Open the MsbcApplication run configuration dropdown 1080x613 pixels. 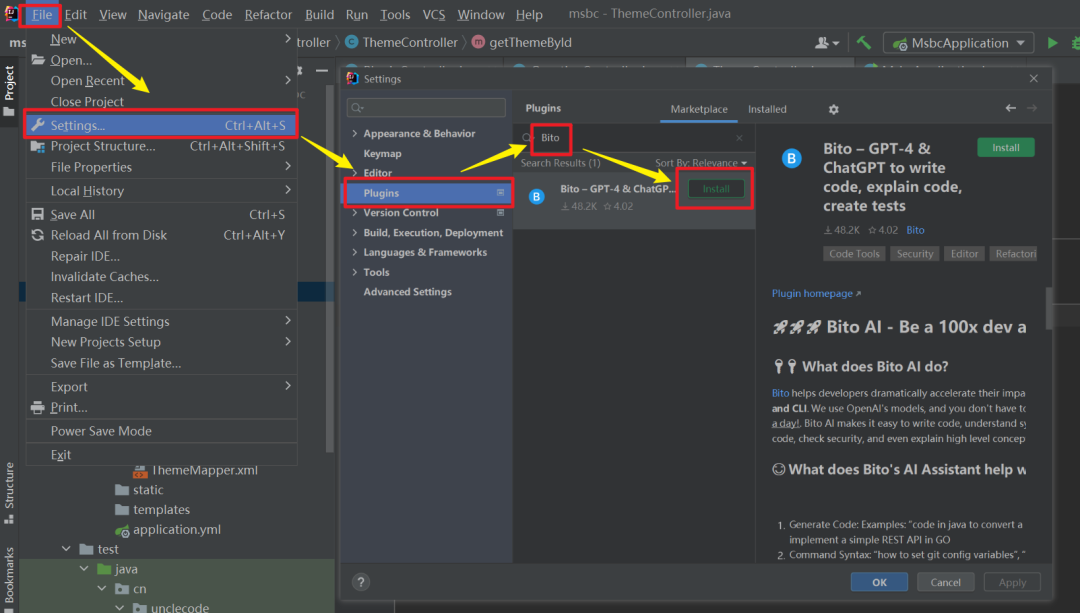pyautogui.click(x=959, y=43)
